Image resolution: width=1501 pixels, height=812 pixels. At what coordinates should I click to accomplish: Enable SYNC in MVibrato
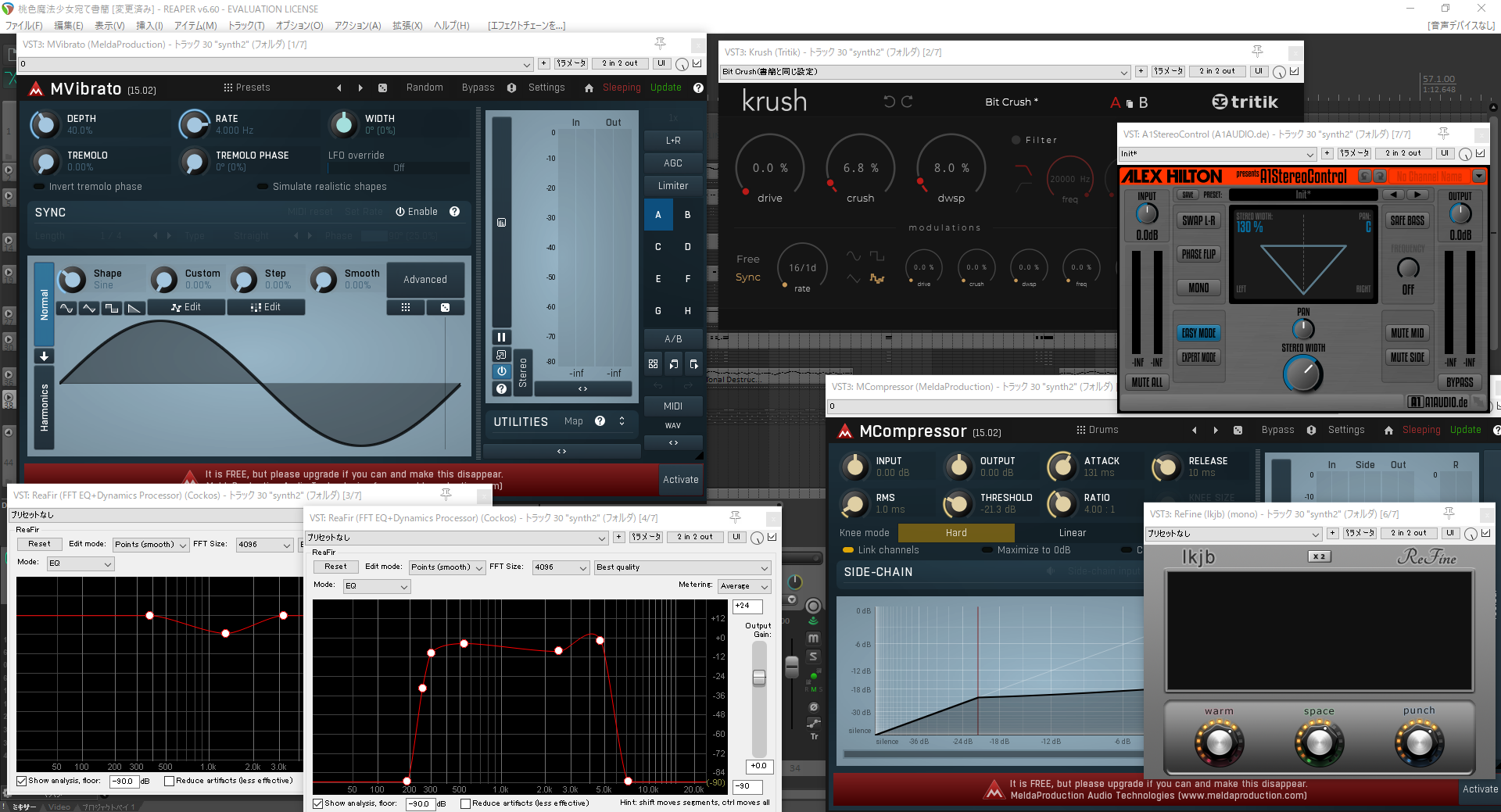pos(416,212)
